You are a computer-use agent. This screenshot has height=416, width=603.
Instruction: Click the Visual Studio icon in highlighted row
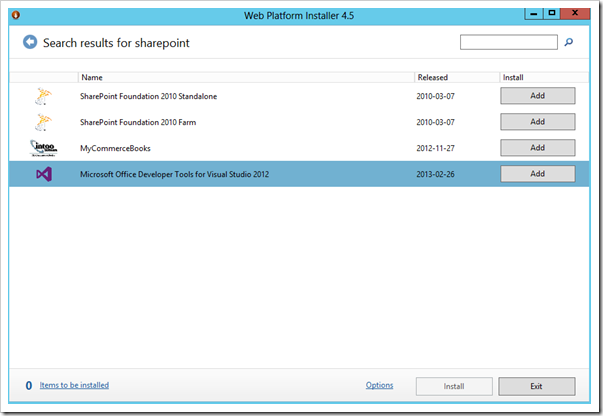(44, 174)
